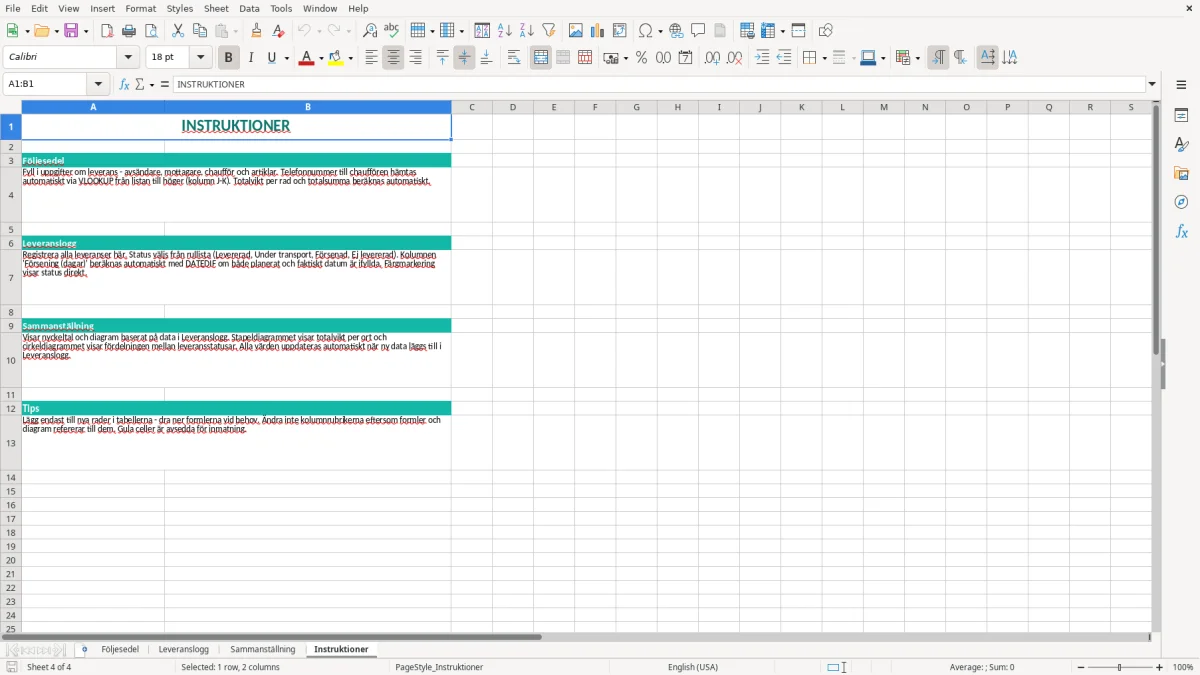Click the Copy icon
This screenshot has width=1200, height=675.
200,31
